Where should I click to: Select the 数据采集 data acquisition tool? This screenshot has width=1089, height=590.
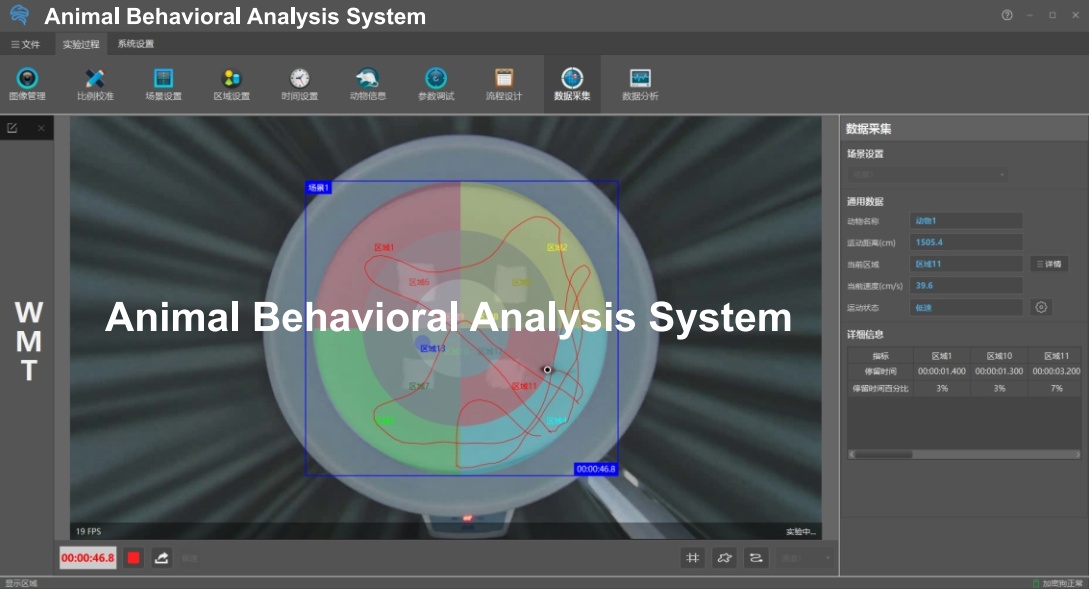click(x=572, y=85)
